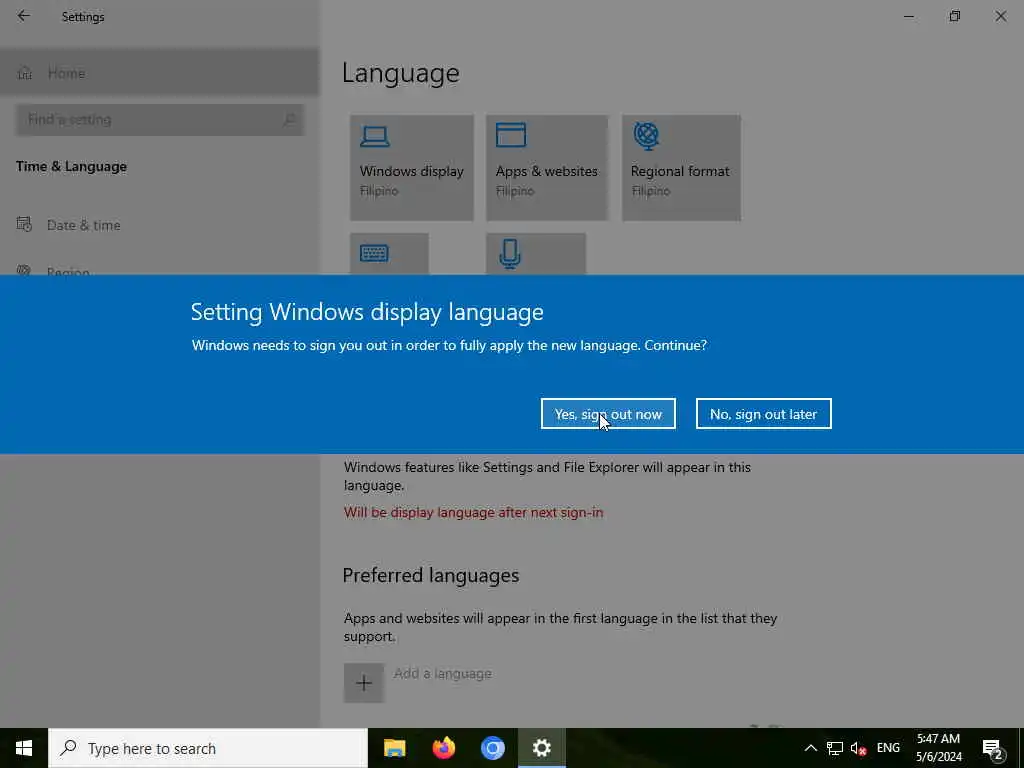
Task: Click the magnifier in Find a setting
Action: point(289,120)
